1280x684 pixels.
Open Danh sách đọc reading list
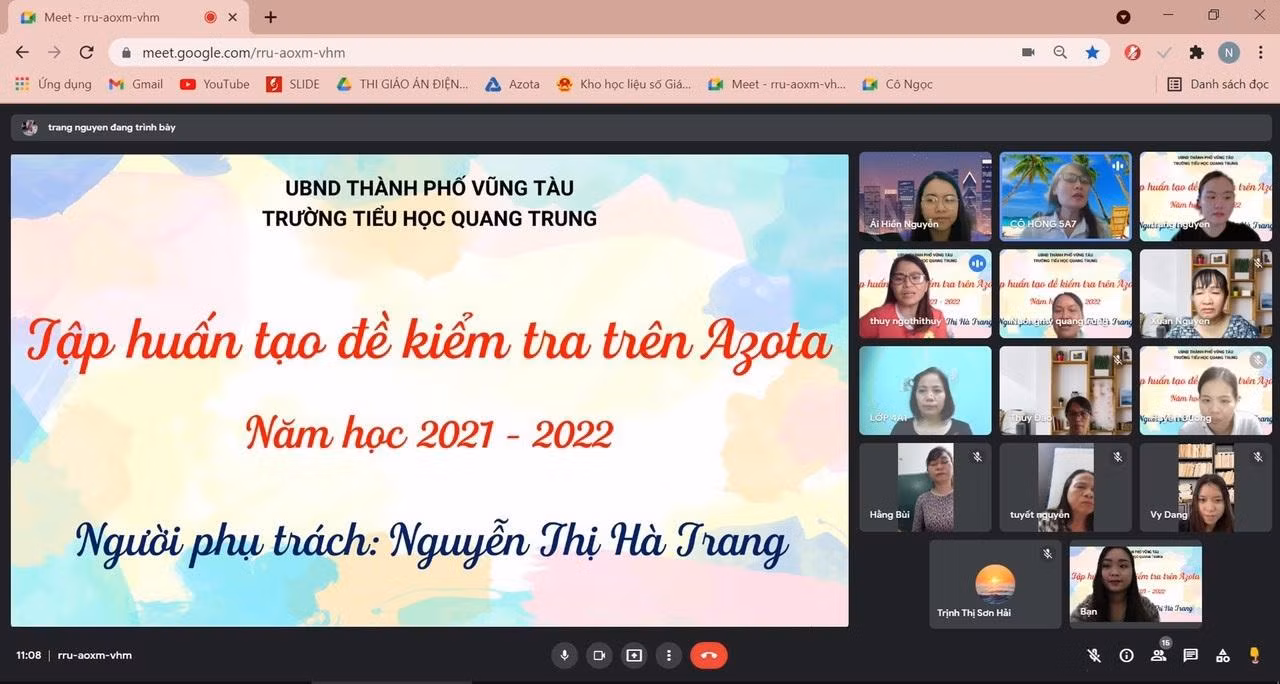tap(1218, 84)
